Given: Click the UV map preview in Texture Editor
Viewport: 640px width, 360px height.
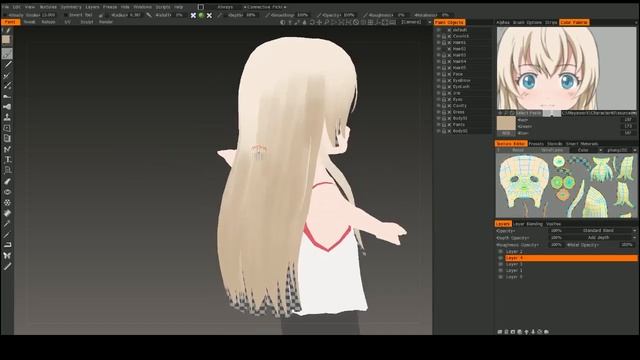Looking at the screenshot, I should [566, 186].
